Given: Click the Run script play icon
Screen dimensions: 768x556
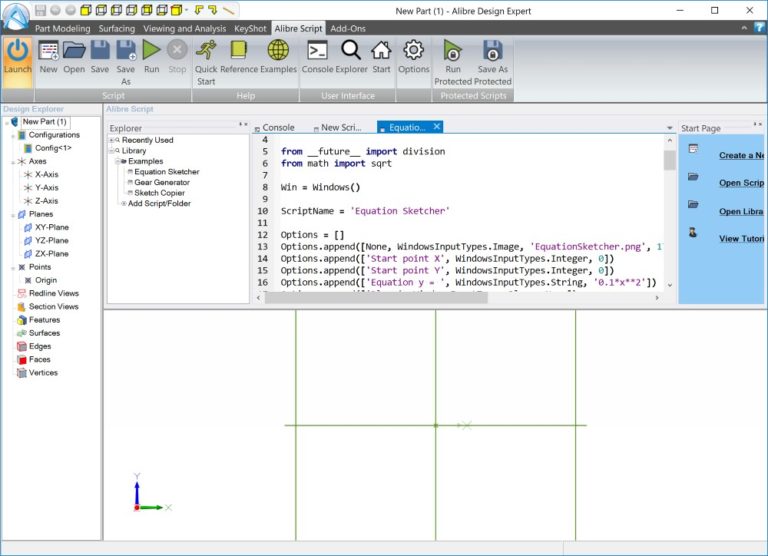Looking at the screenshot, I should tap(152, 50).
